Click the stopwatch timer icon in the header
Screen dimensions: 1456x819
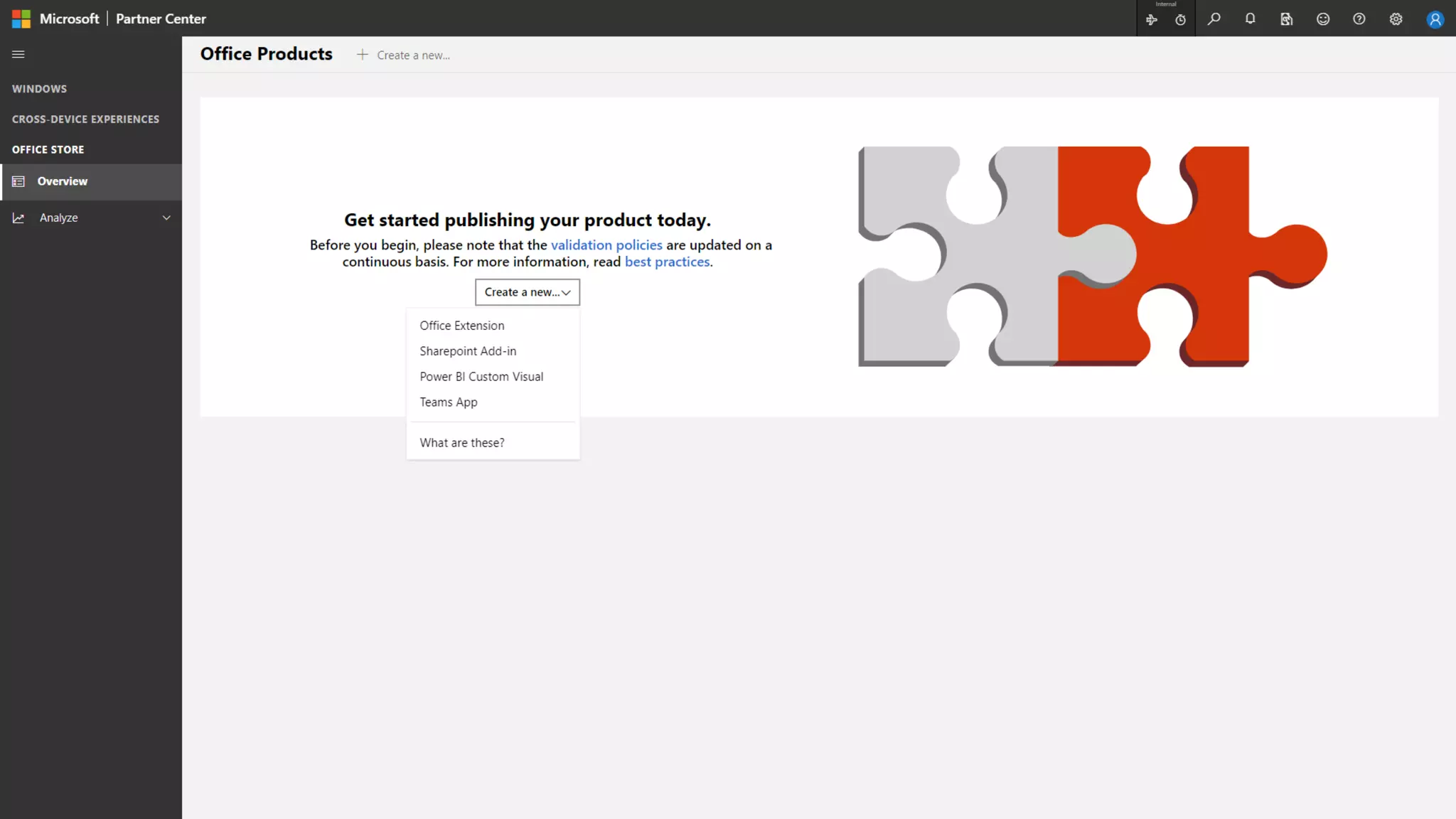tap(1180, 20)
